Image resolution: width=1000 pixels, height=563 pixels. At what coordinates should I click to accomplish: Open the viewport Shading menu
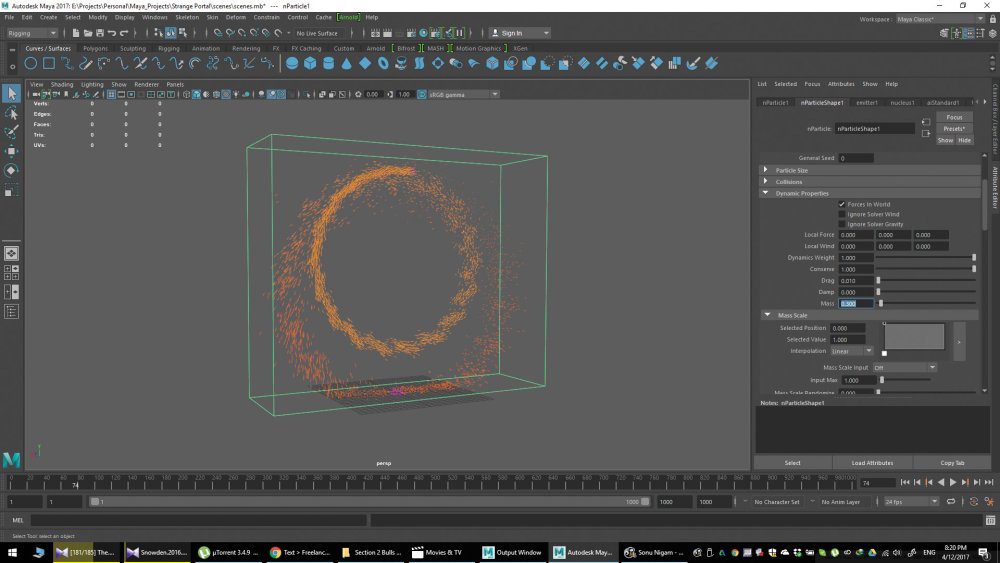pyautogui.click(x=62, y=84)
